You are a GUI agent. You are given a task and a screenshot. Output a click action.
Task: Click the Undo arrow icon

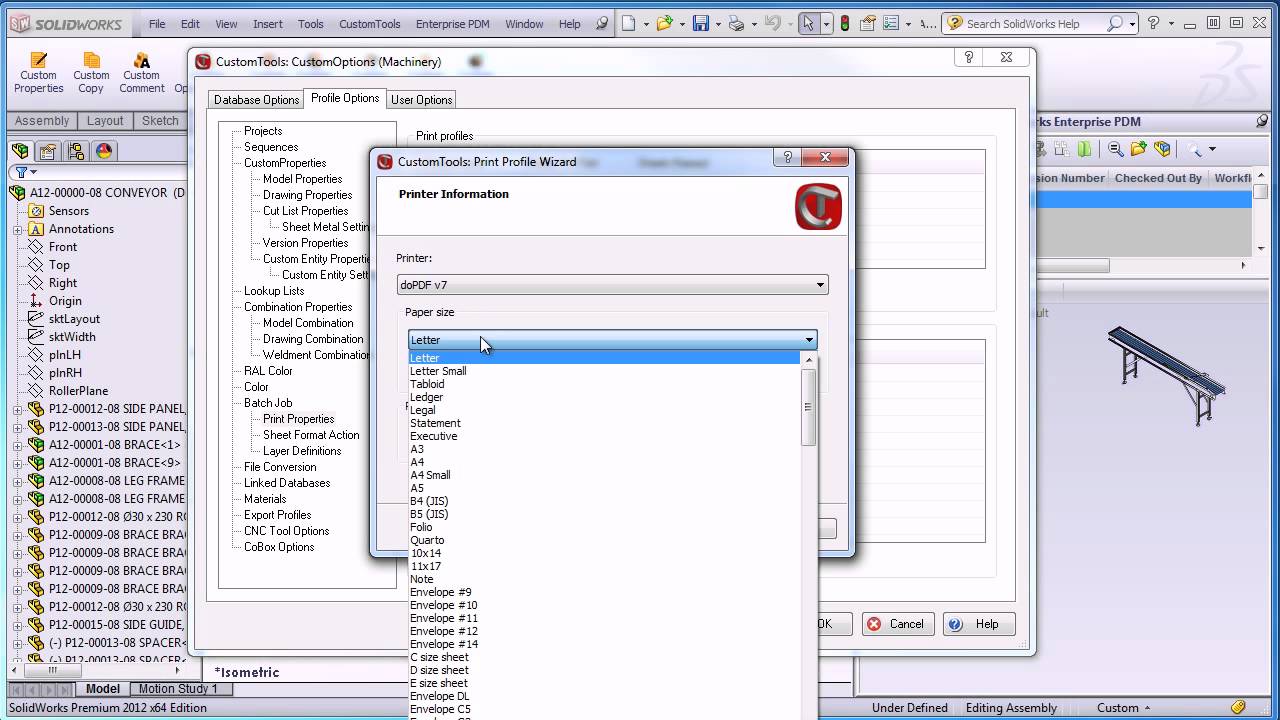[771, 23]
